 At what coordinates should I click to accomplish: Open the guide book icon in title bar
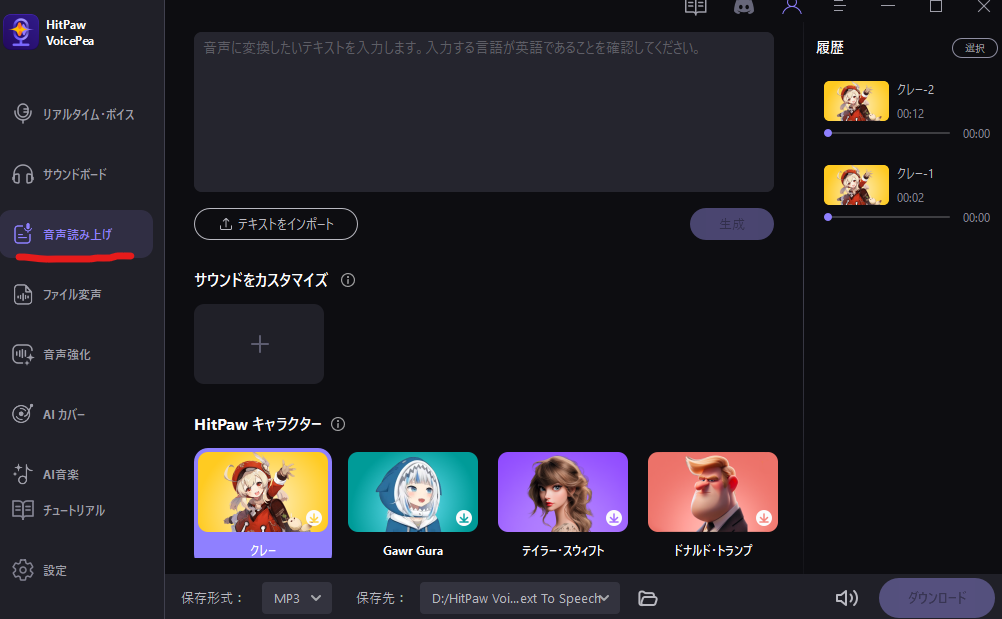click(x=695, y=7)
